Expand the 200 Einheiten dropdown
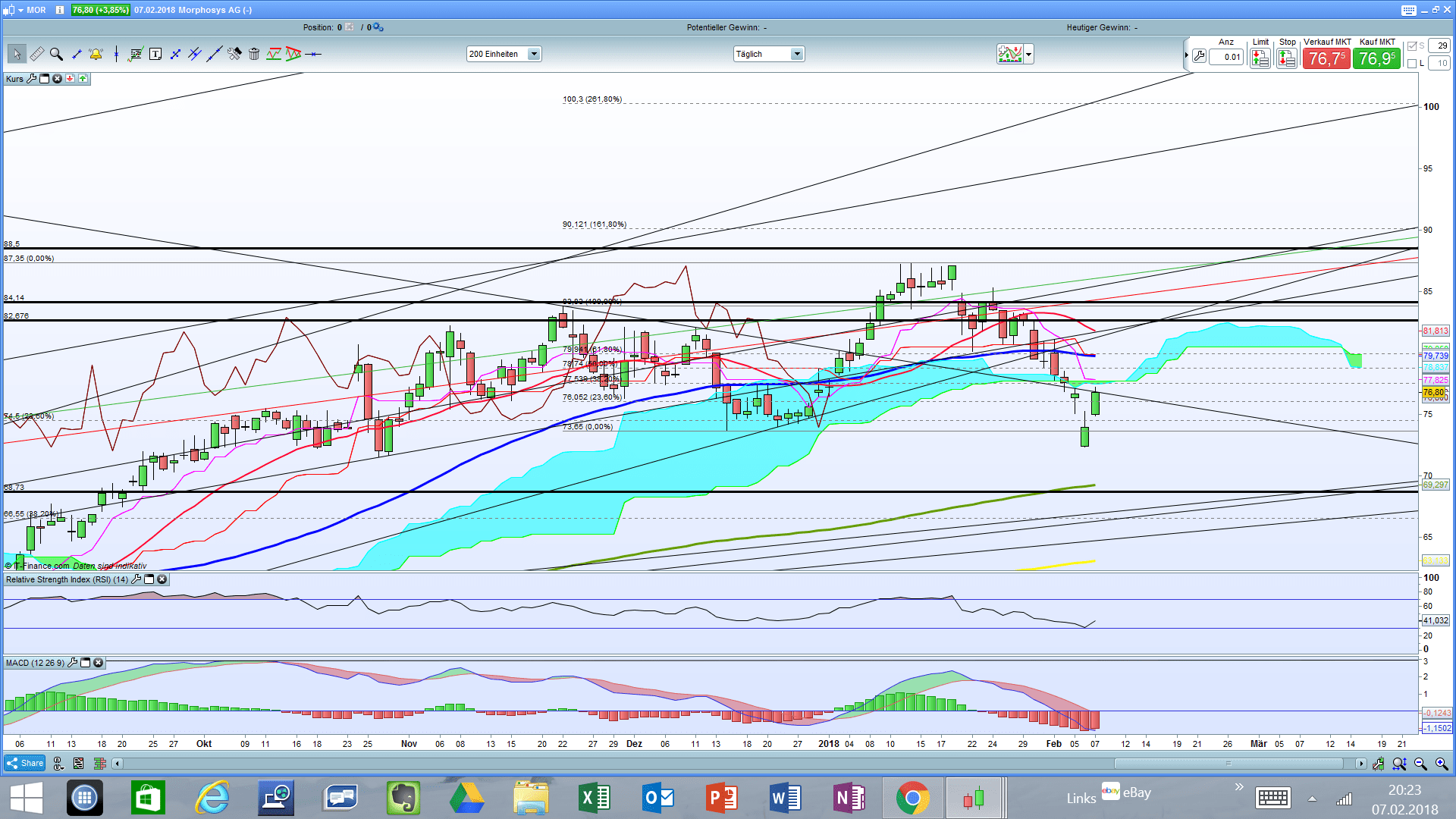This screenshot has height=819, width=1456. (534, 54)
